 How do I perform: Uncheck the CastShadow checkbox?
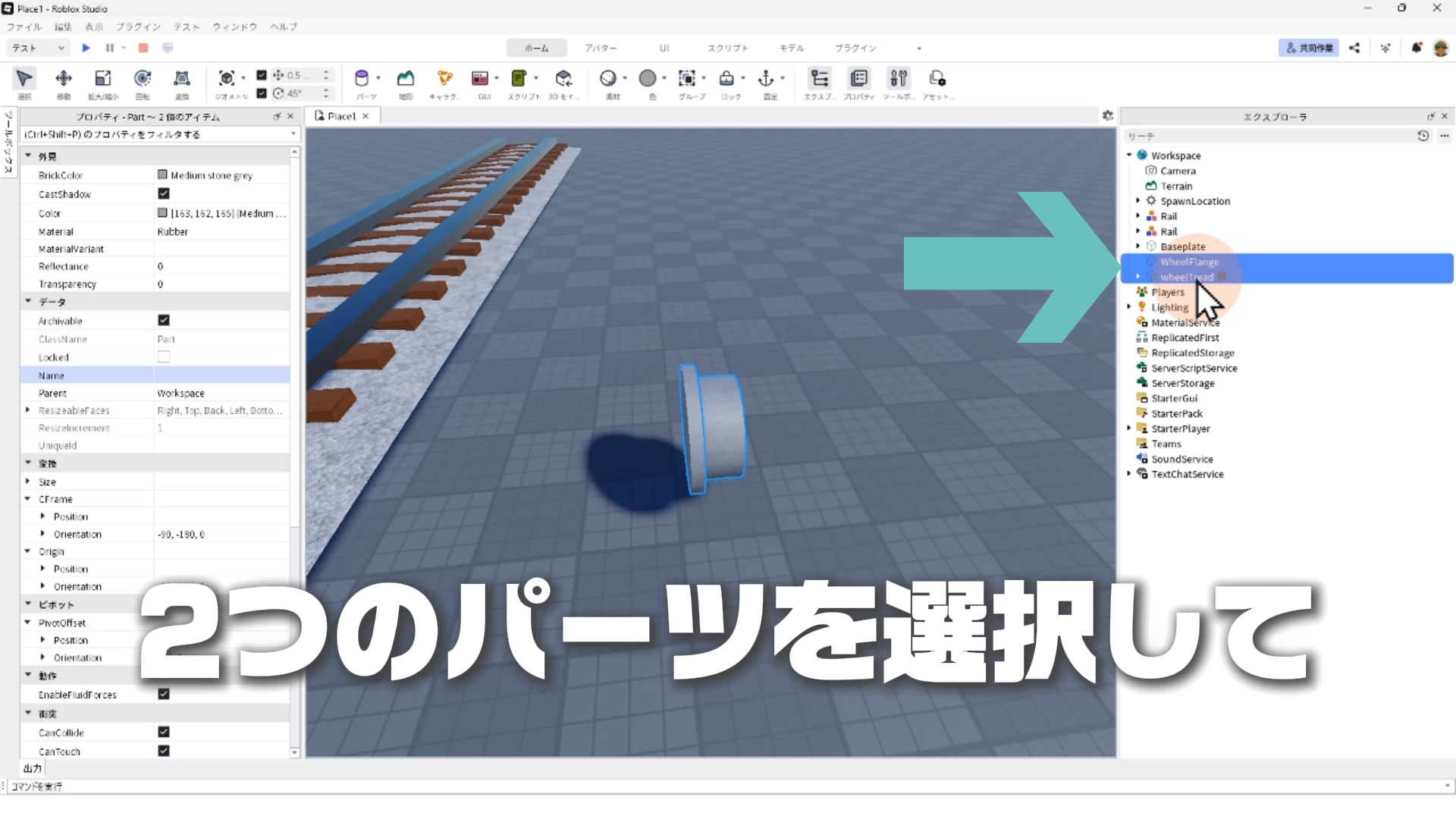pyautogui.click(x=164, y=194)
